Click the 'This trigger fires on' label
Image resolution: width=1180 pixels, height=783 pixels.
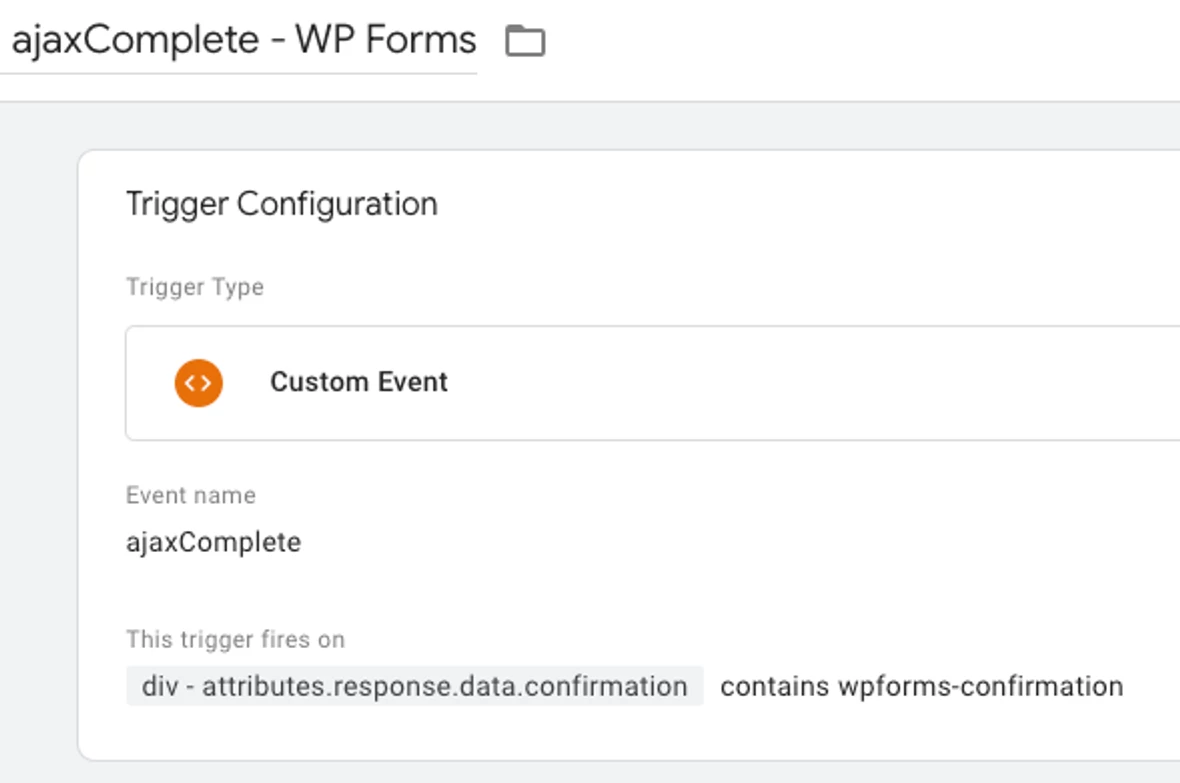click(x=235, y=640)
